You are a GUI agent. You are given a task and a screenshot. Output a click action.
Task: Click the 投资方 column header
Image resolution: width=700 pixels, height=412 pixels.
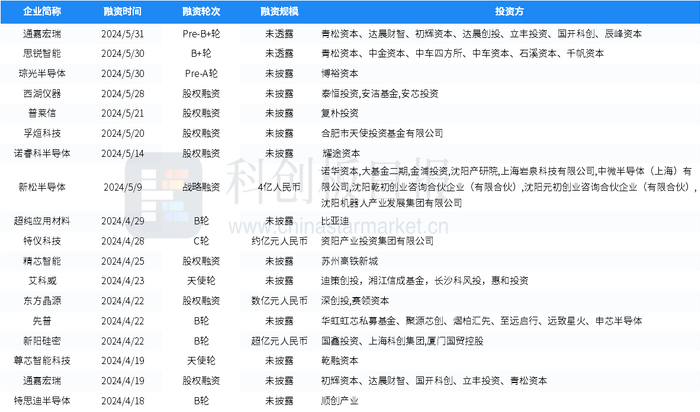coord(509,12)
